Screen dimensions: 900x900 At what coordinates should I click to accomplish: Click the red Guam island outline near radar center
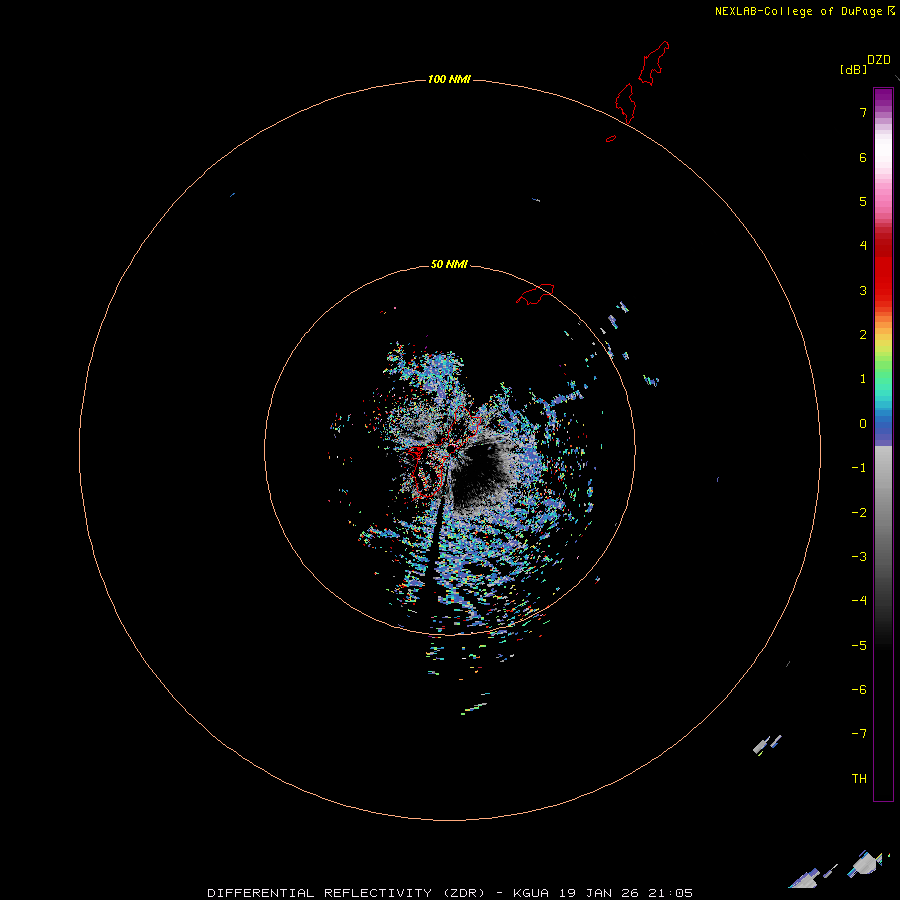(445, 451)
